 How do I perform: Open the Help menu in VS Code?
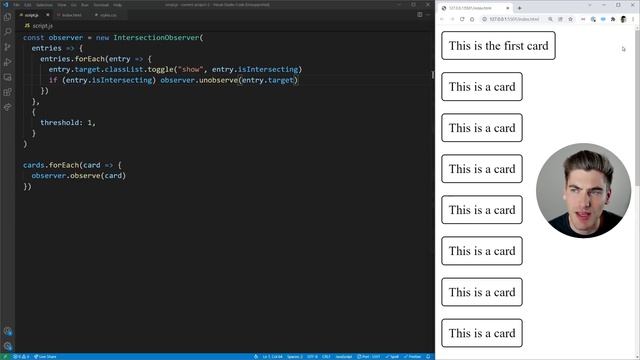tap(118, 5)
